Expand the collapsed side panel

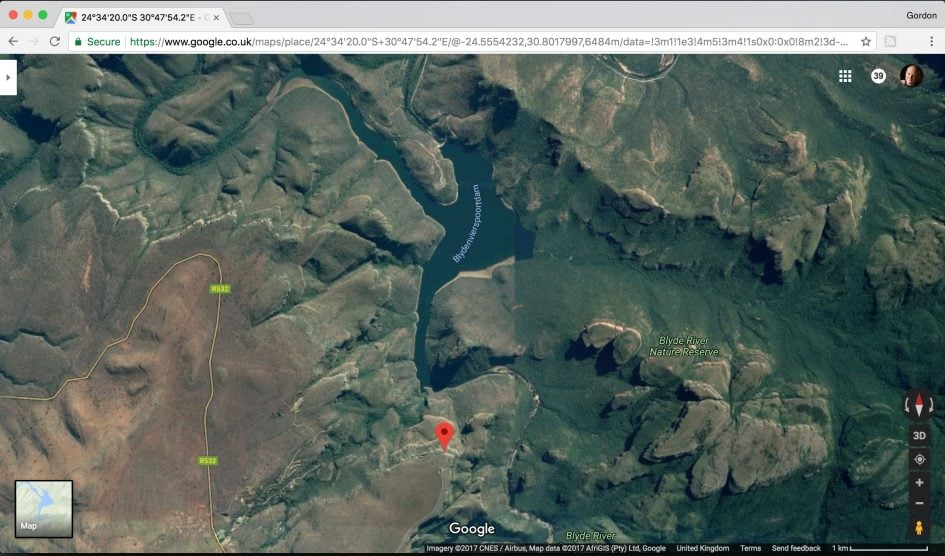coord(8,77)
